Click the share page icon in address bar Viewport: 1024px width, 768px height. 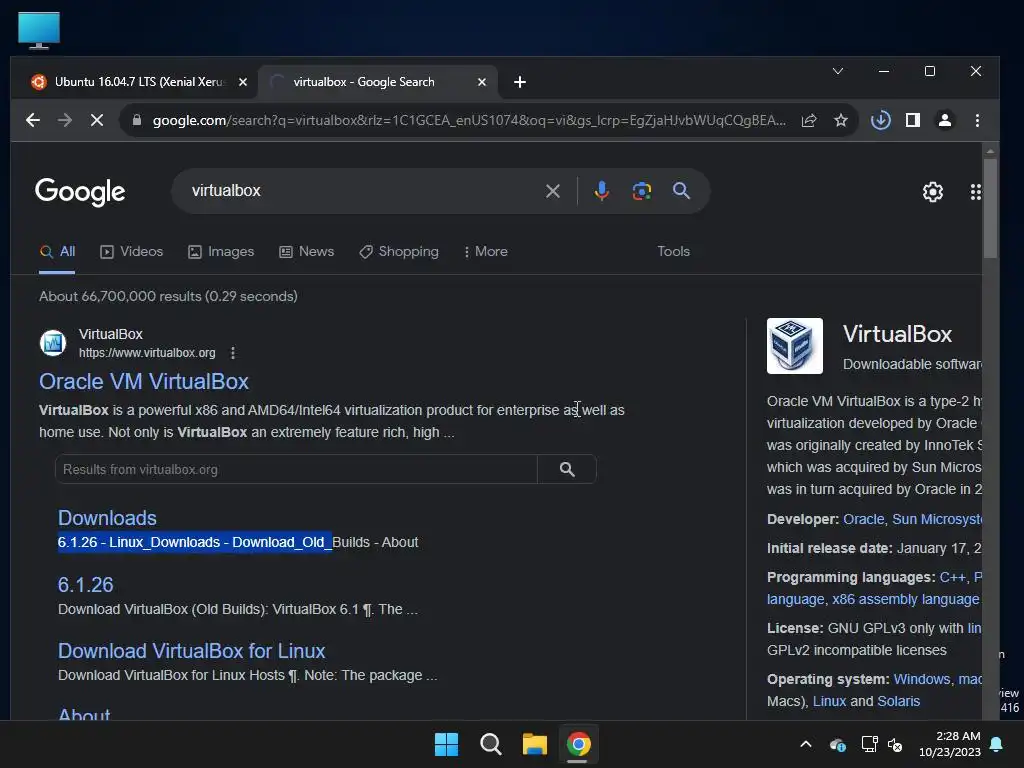tap(809, 120)
